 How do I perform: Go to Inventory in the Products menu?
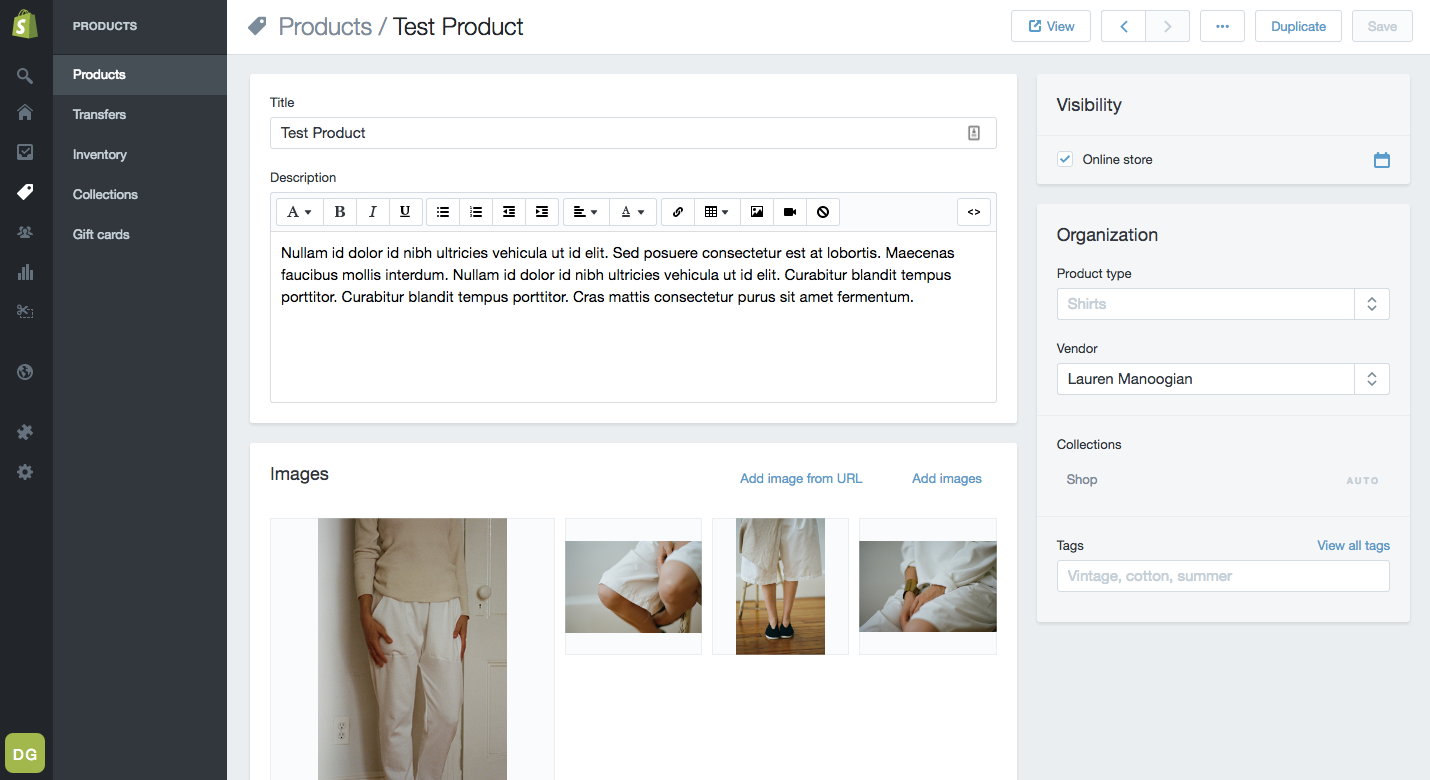pyautogui.click(x=100, y=154)
